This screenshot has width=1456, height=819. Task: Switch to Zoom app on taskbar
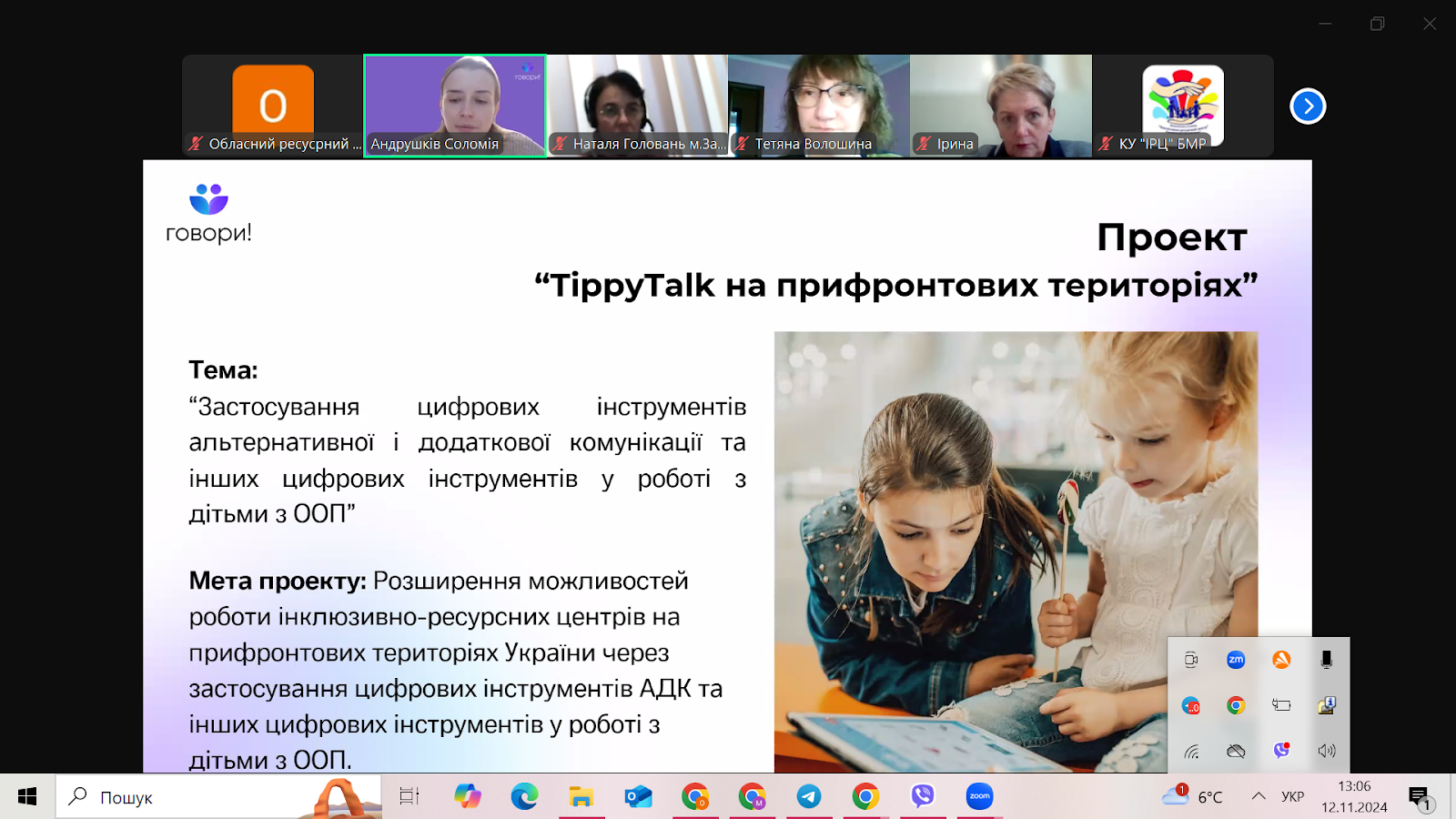point(979,797)
